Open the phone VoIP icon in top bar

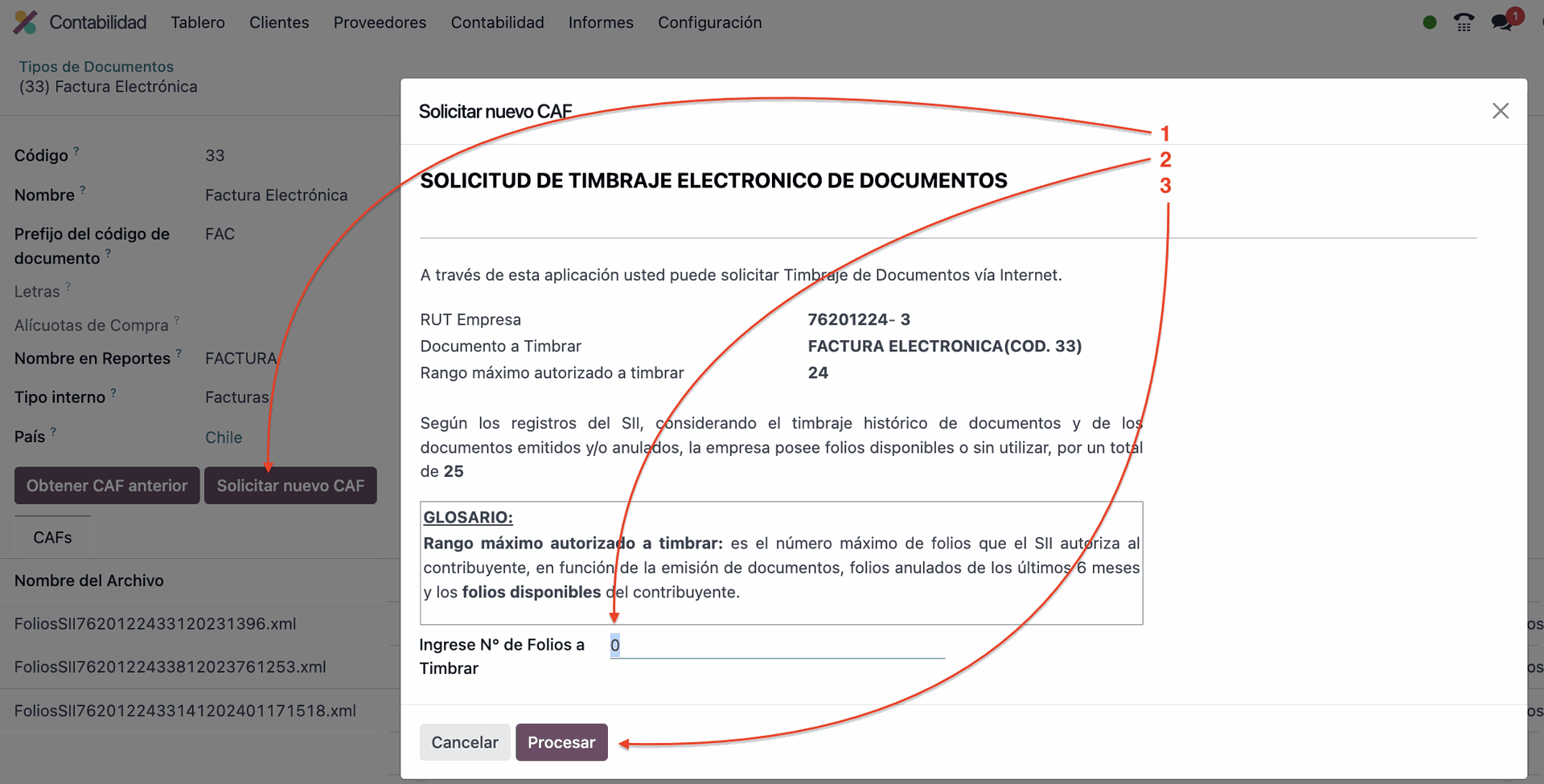(1464, 23)
